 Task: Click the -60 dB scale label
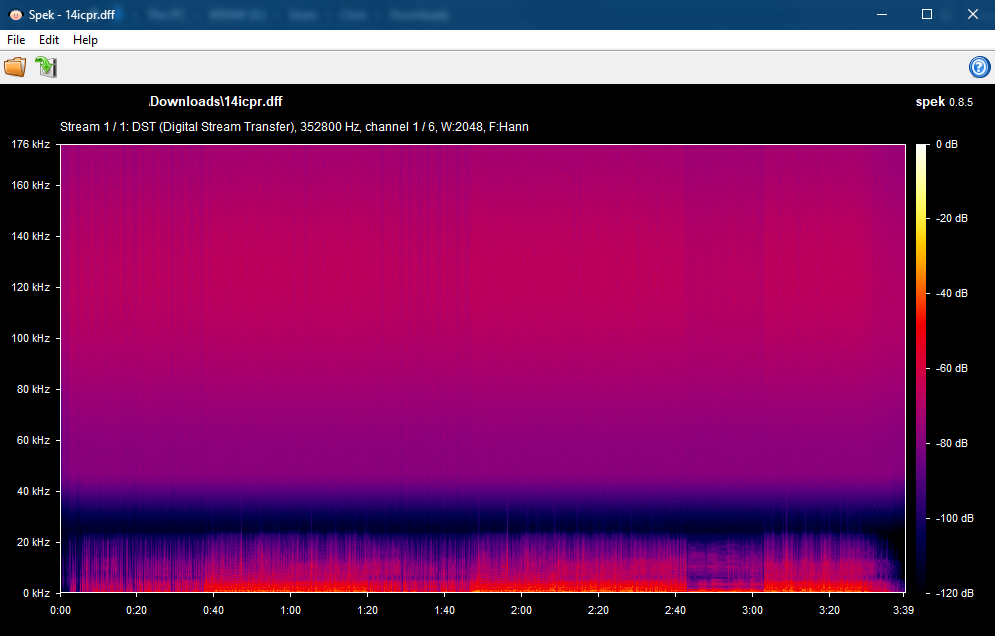coord(951,368)
